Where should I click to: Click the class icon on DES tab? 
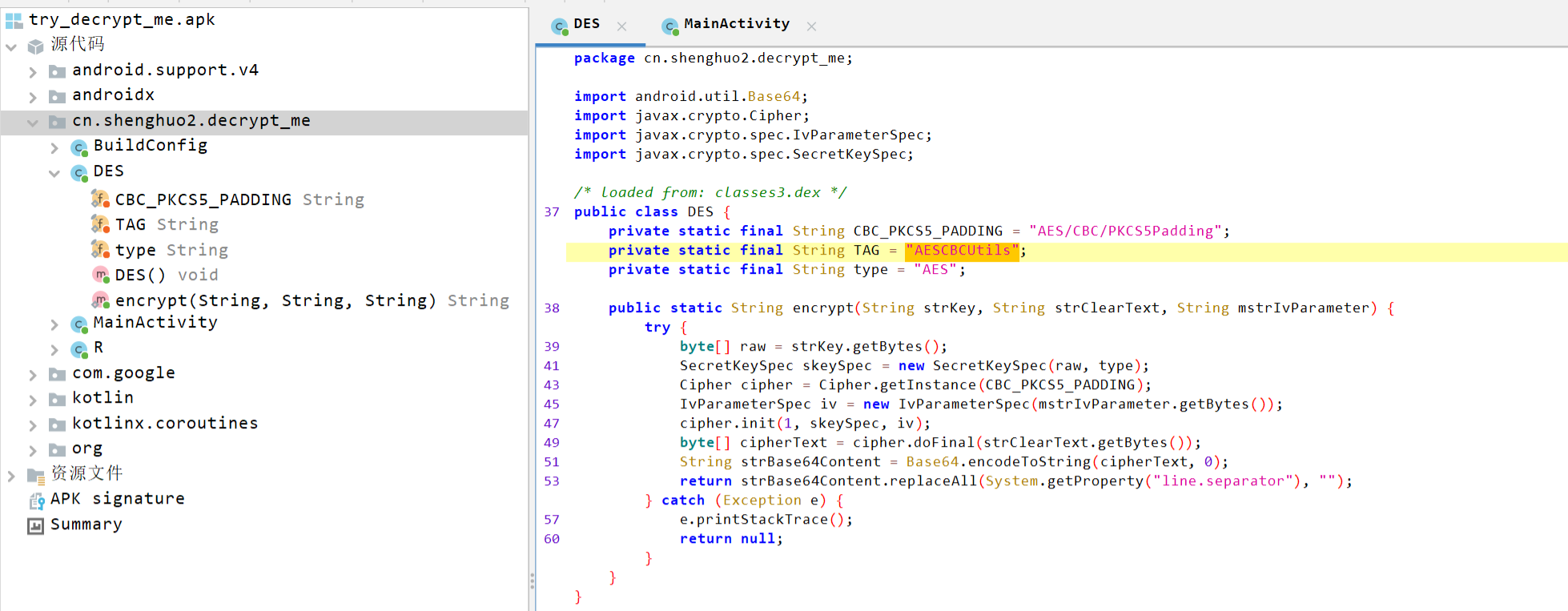[560, 26]
